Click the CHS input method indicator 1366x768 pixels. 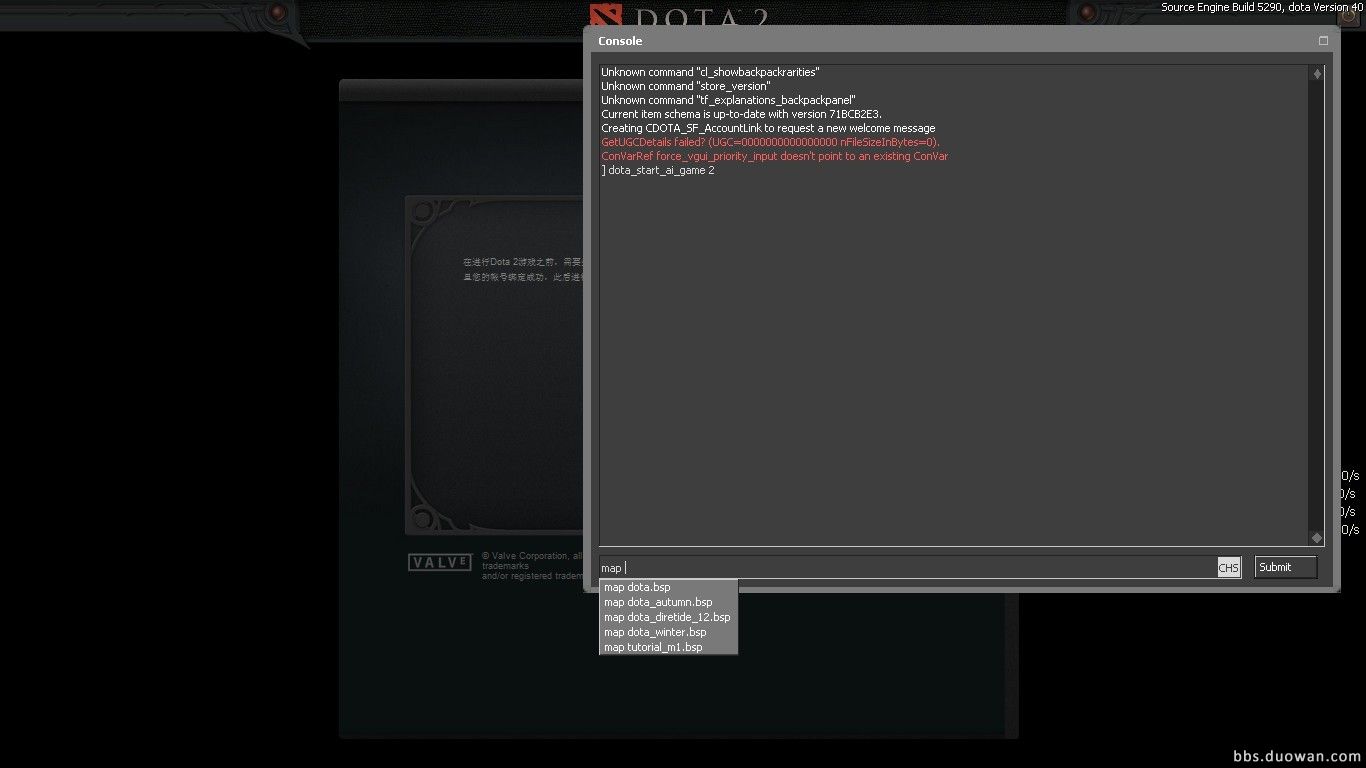1228,568
